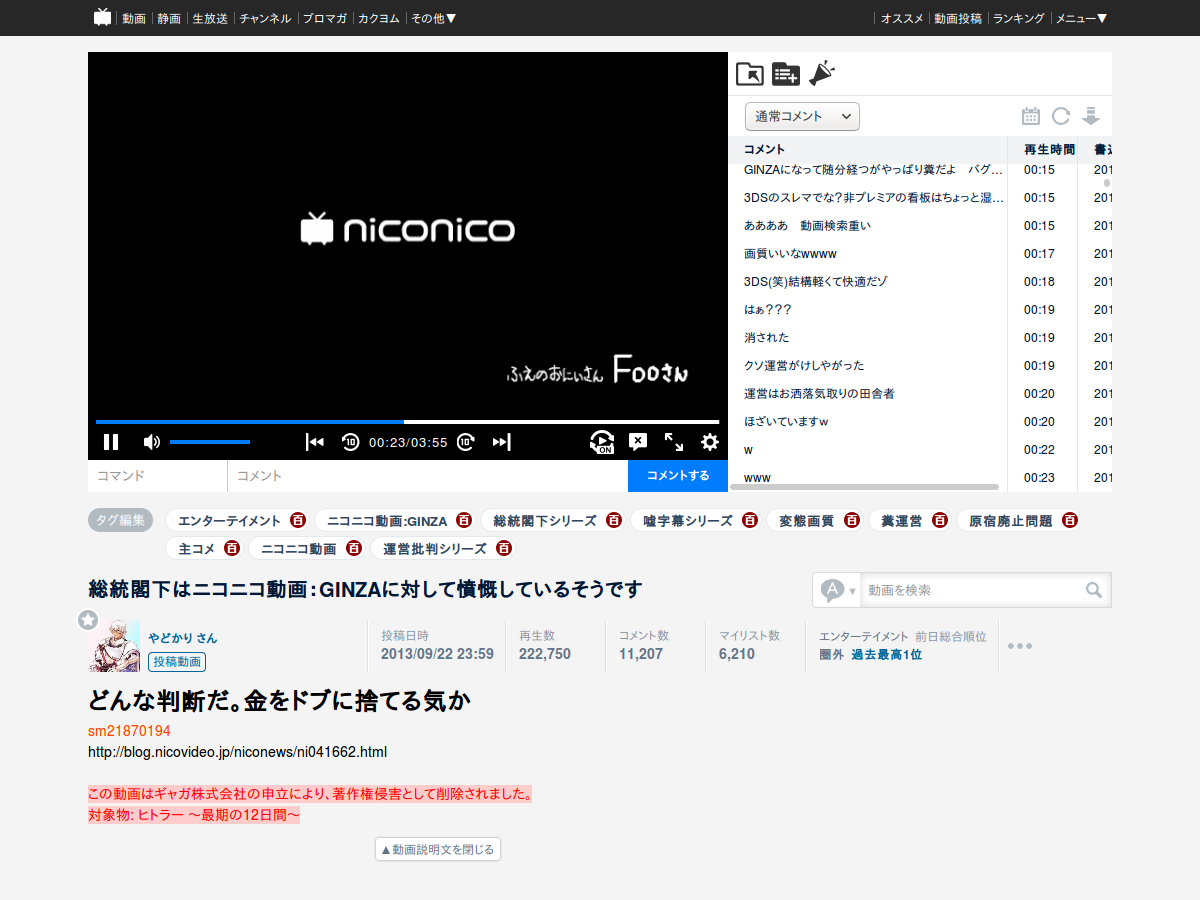
Task: Go to niconico top via TV logo
Action: [x=102, y=17]
